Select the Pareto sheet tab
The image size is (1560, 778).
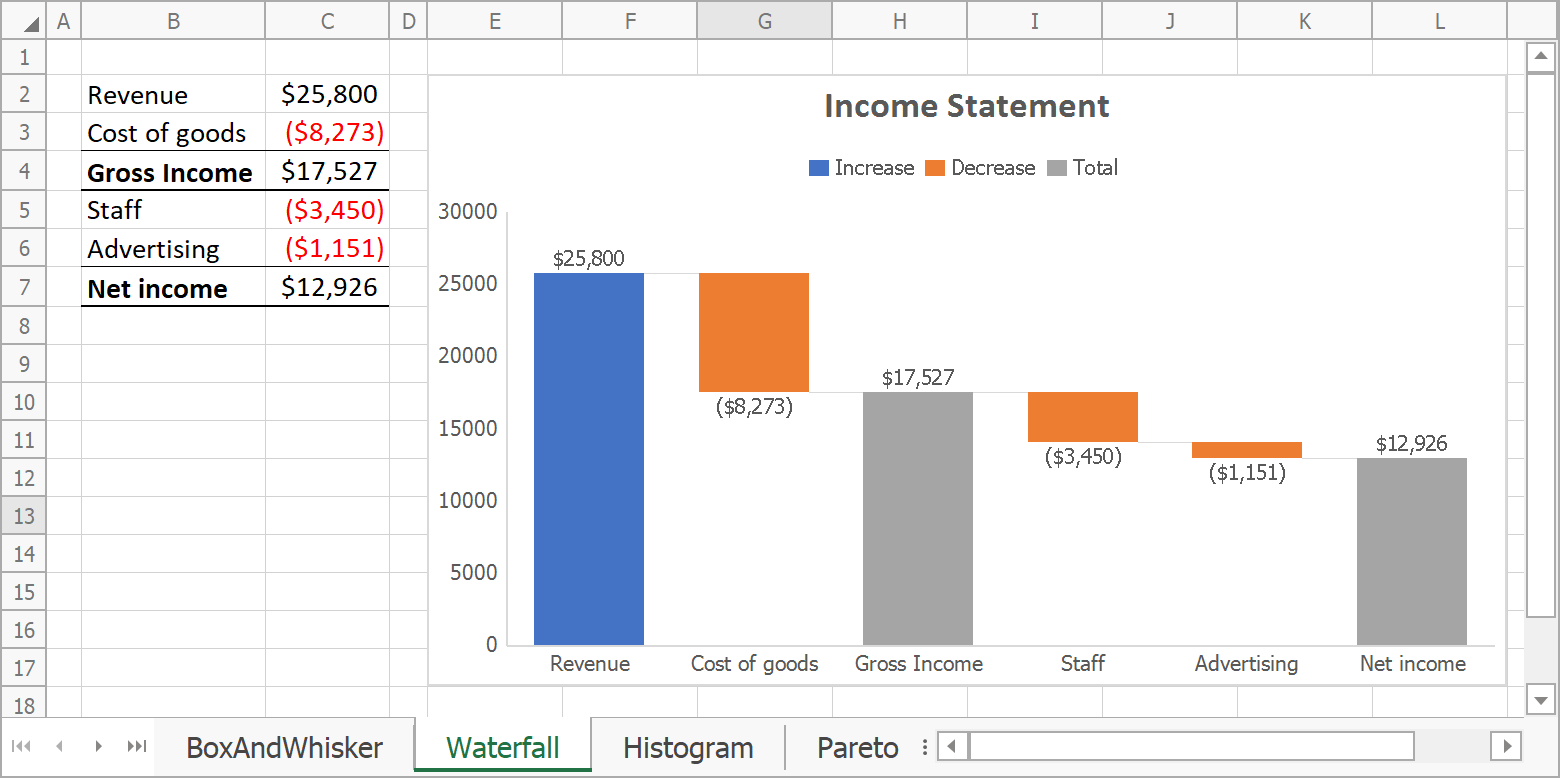point(857,747)
